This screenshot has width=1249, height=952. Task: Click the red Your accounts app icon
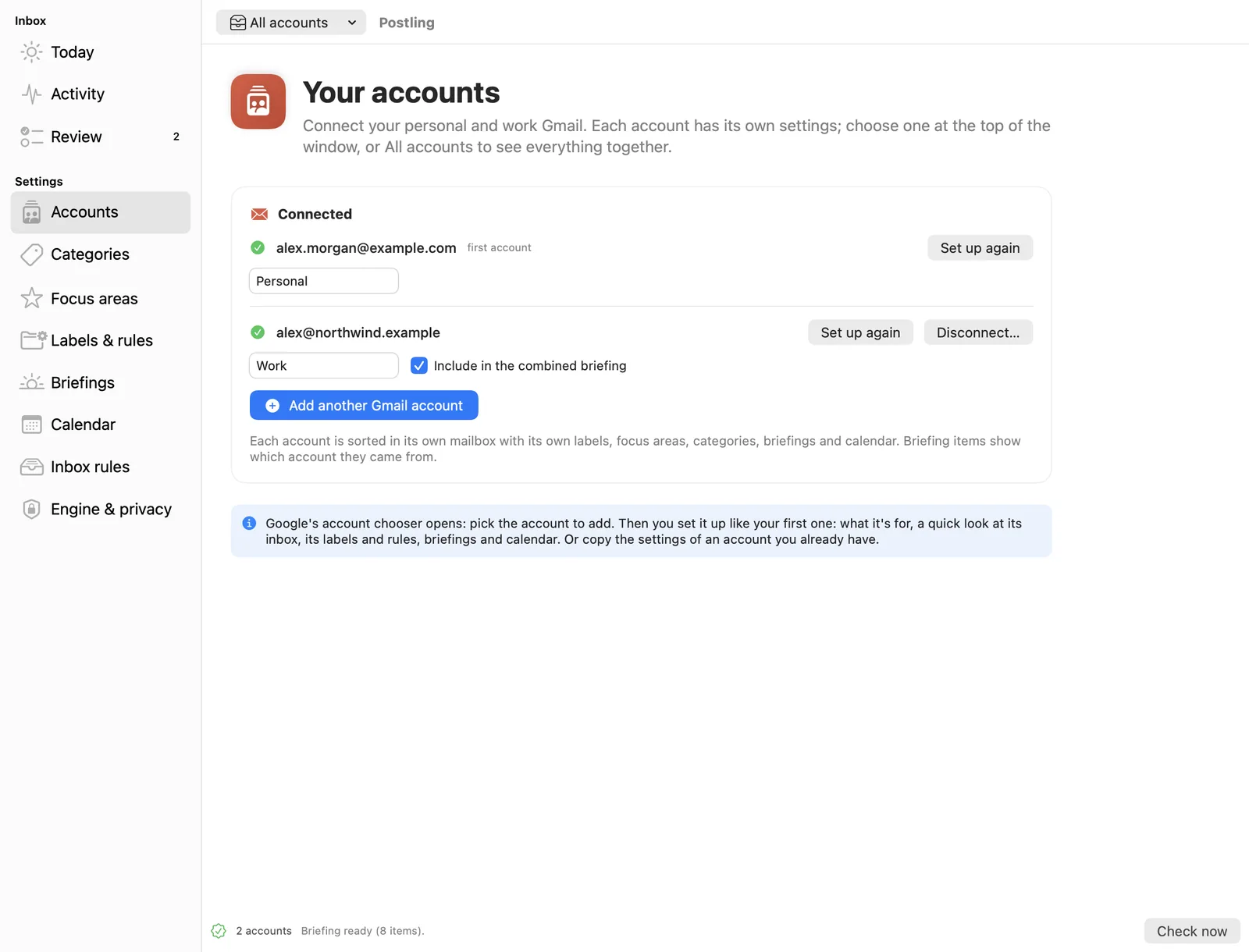coord(258,101)
